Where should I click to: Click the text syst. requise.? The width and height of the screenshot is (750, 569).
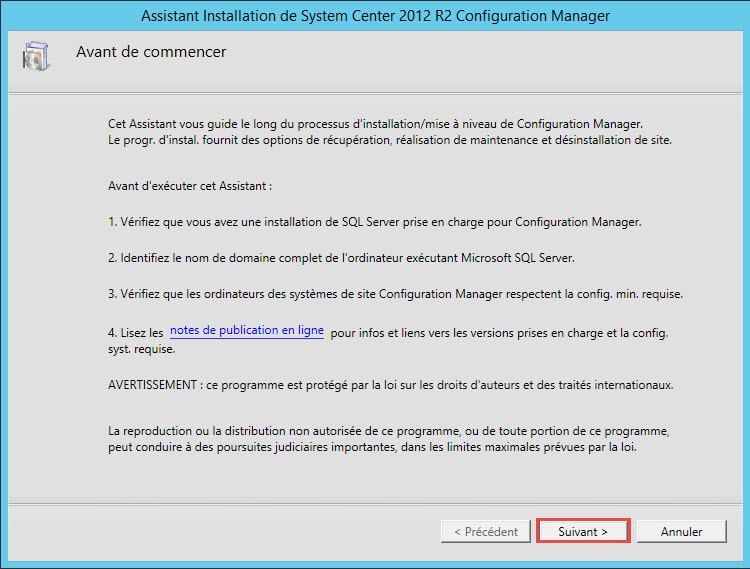click(142, 349)
